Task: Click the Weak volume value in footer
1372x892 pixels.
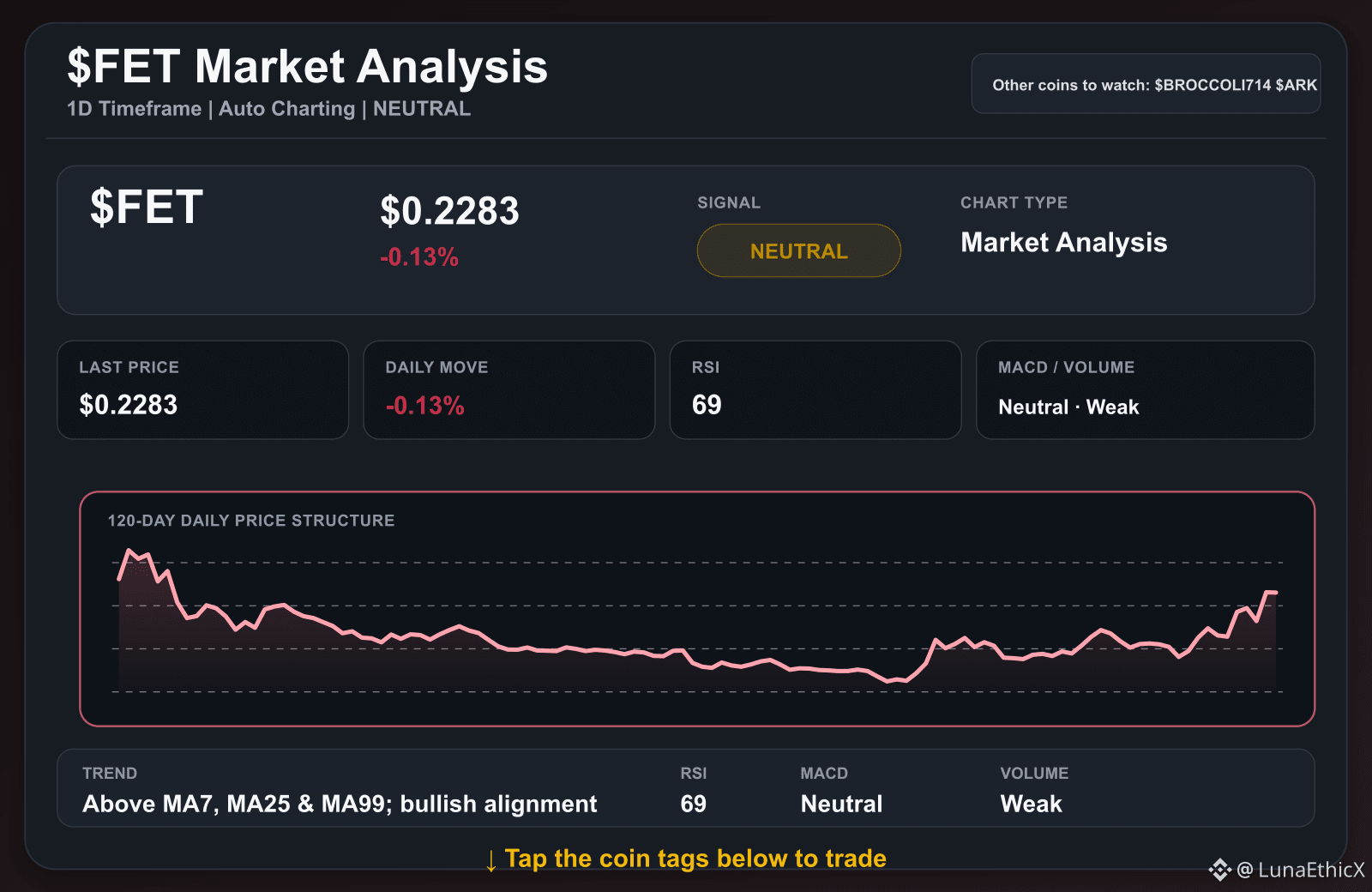Action: [x=1031, y=804]
